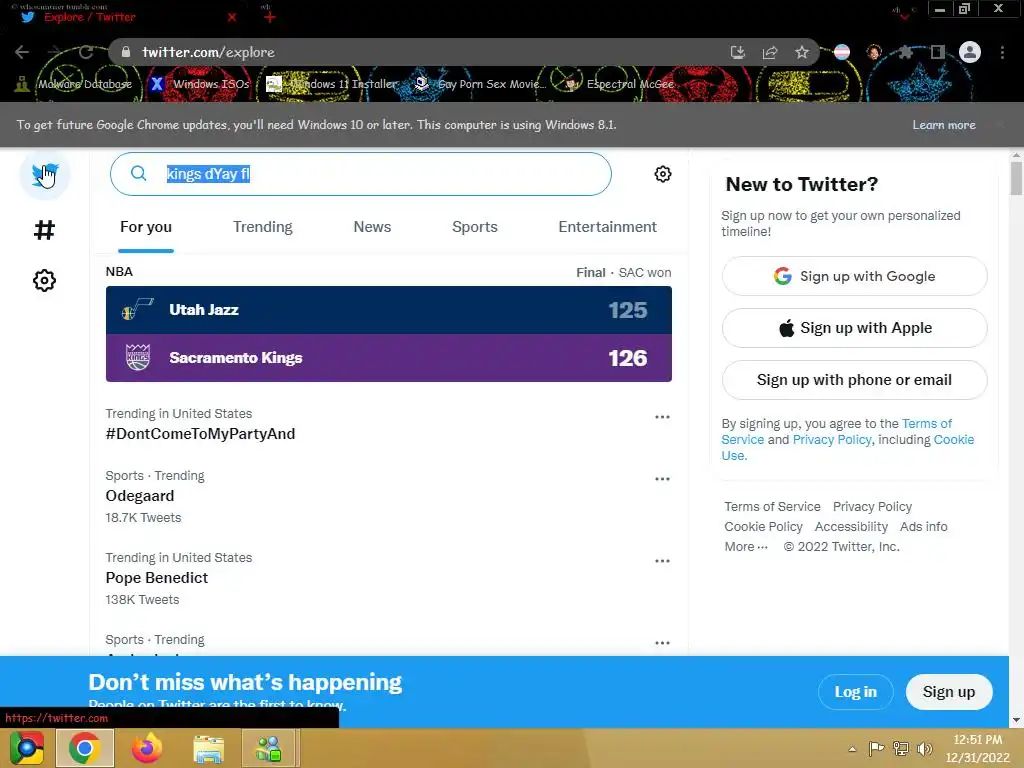
Task: Open the Espectral McGee bookmark
Action: (x=619, y=84)
